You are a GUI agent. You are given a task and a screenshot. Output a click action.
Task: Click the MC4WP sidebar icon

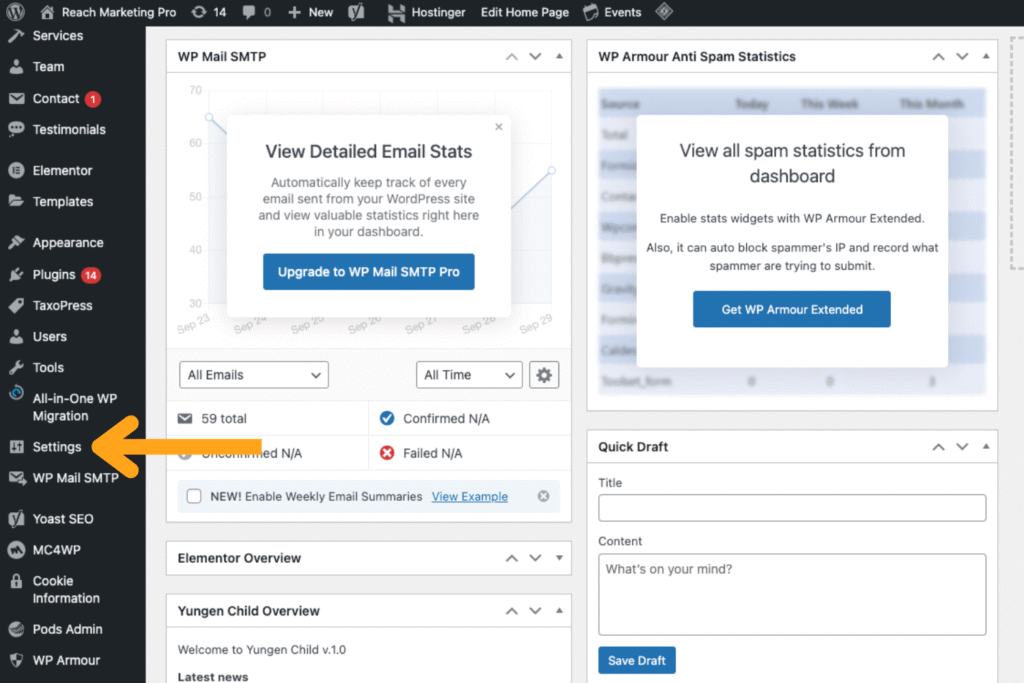(16, 550)
